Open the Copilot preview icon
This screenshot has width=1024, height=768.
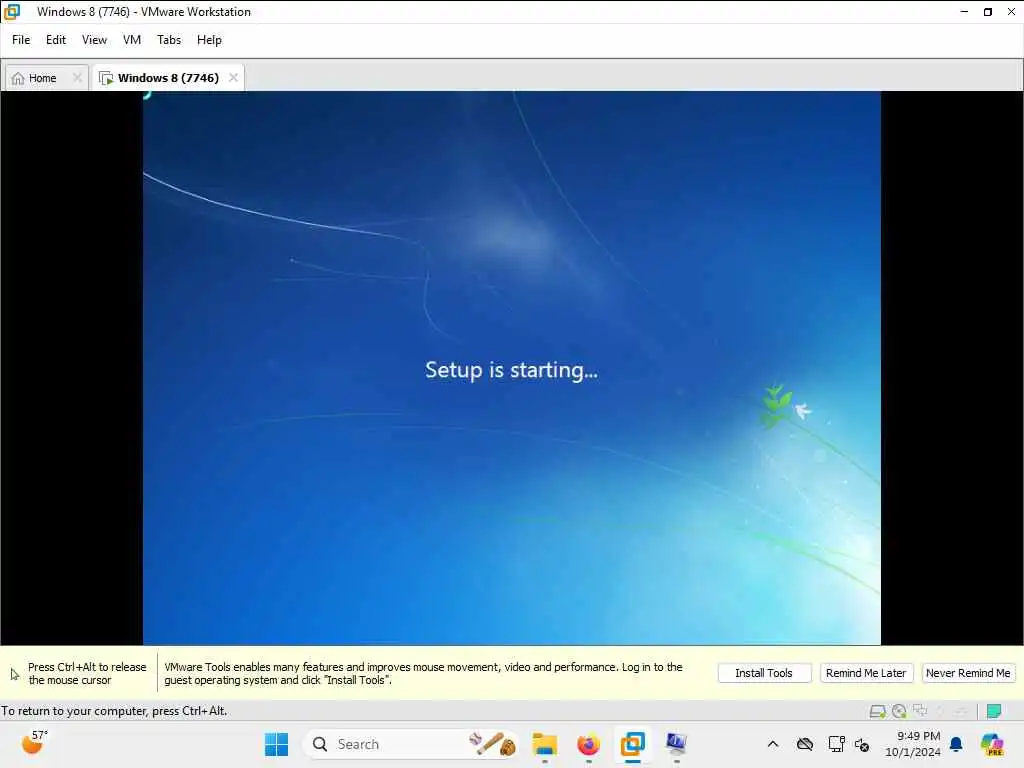[x=992, y=744]
